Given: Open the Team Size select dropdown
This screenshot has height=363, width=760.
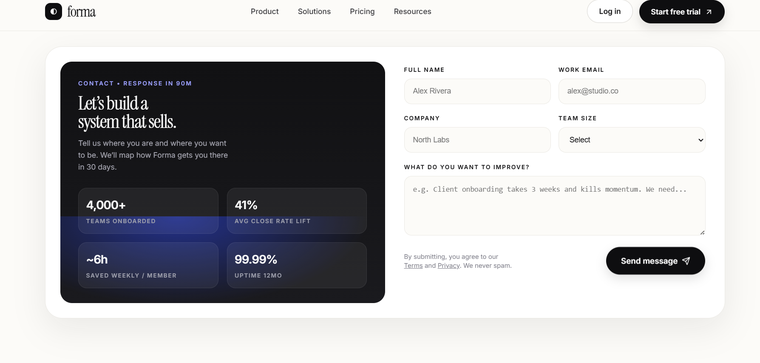Looking at the screenshot, I should [x=632, y=140].
